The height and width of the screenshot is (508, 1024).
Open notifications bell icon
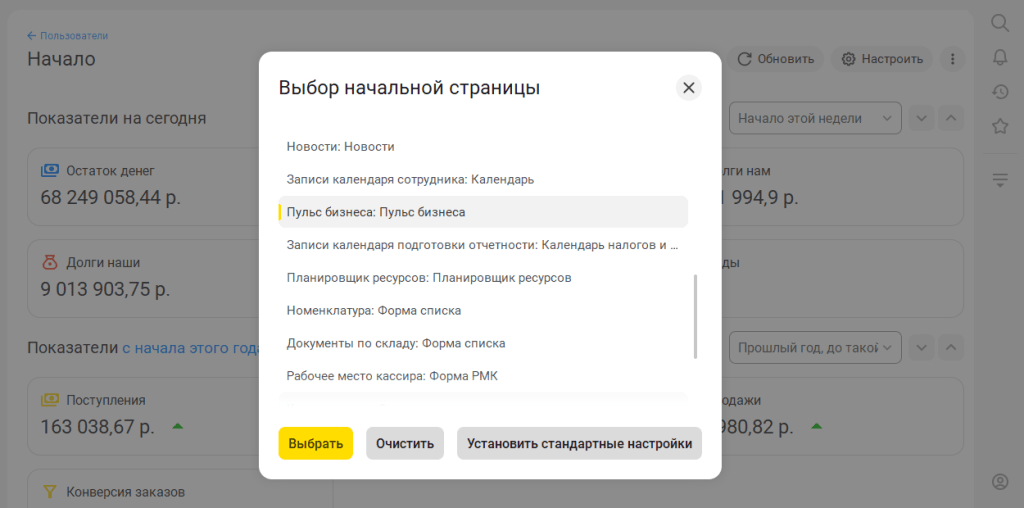999,57
